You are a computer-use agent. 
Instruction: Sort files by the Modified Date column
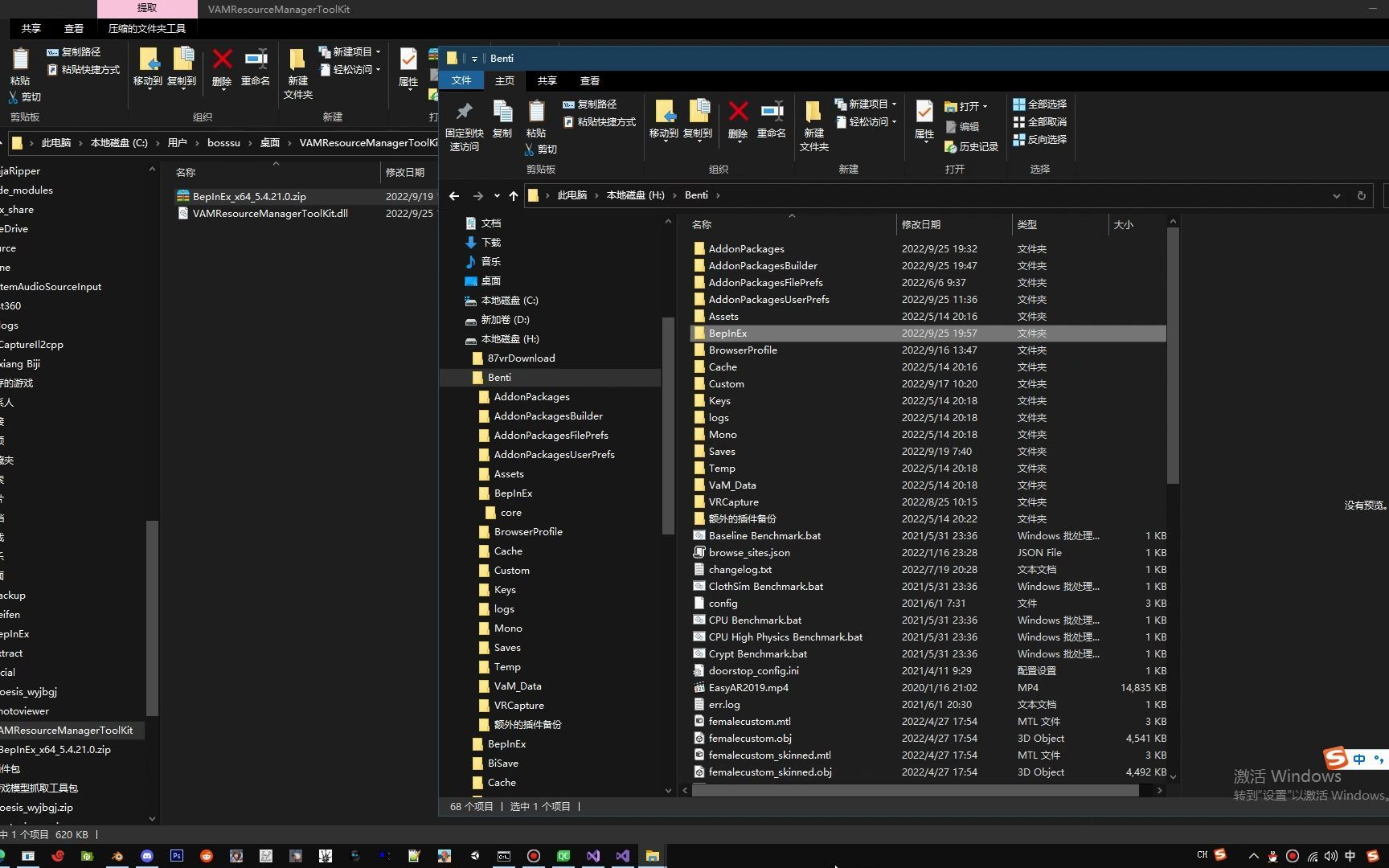pos(921,225)
